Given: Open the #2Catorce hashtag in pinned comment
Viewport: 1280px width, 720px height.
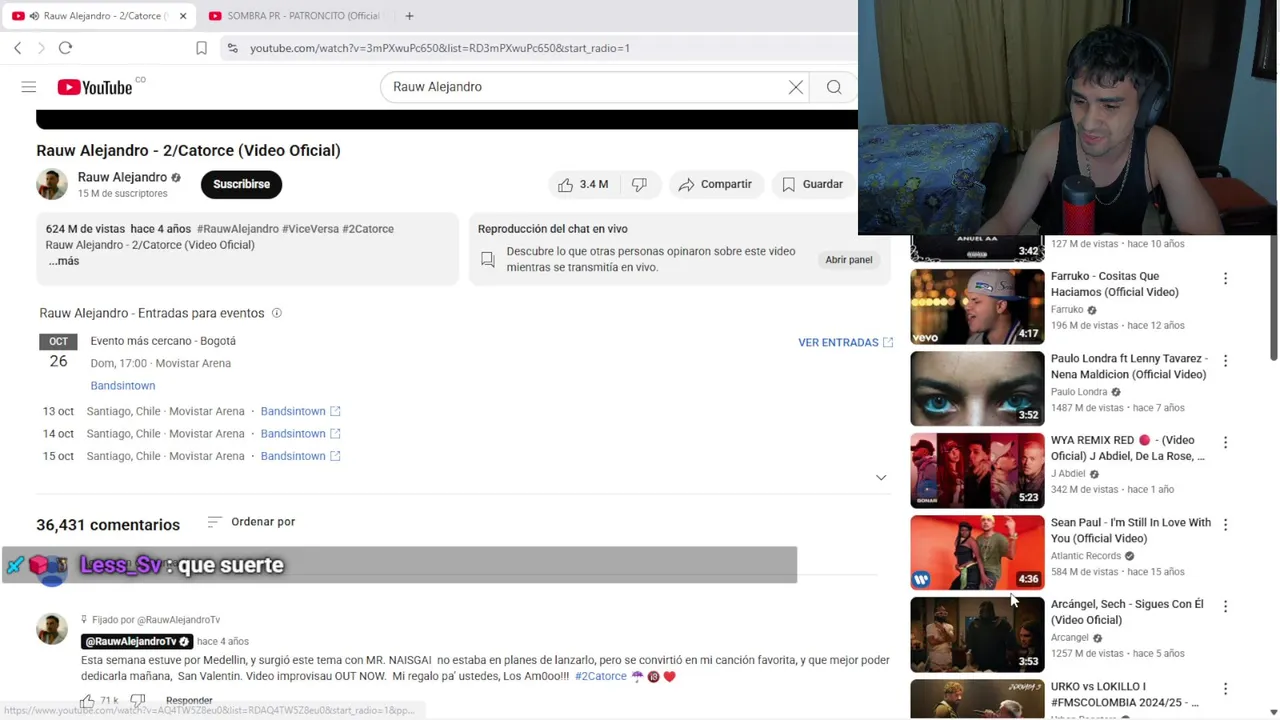Looking at the screenshot, I should [x=600, y=677].
